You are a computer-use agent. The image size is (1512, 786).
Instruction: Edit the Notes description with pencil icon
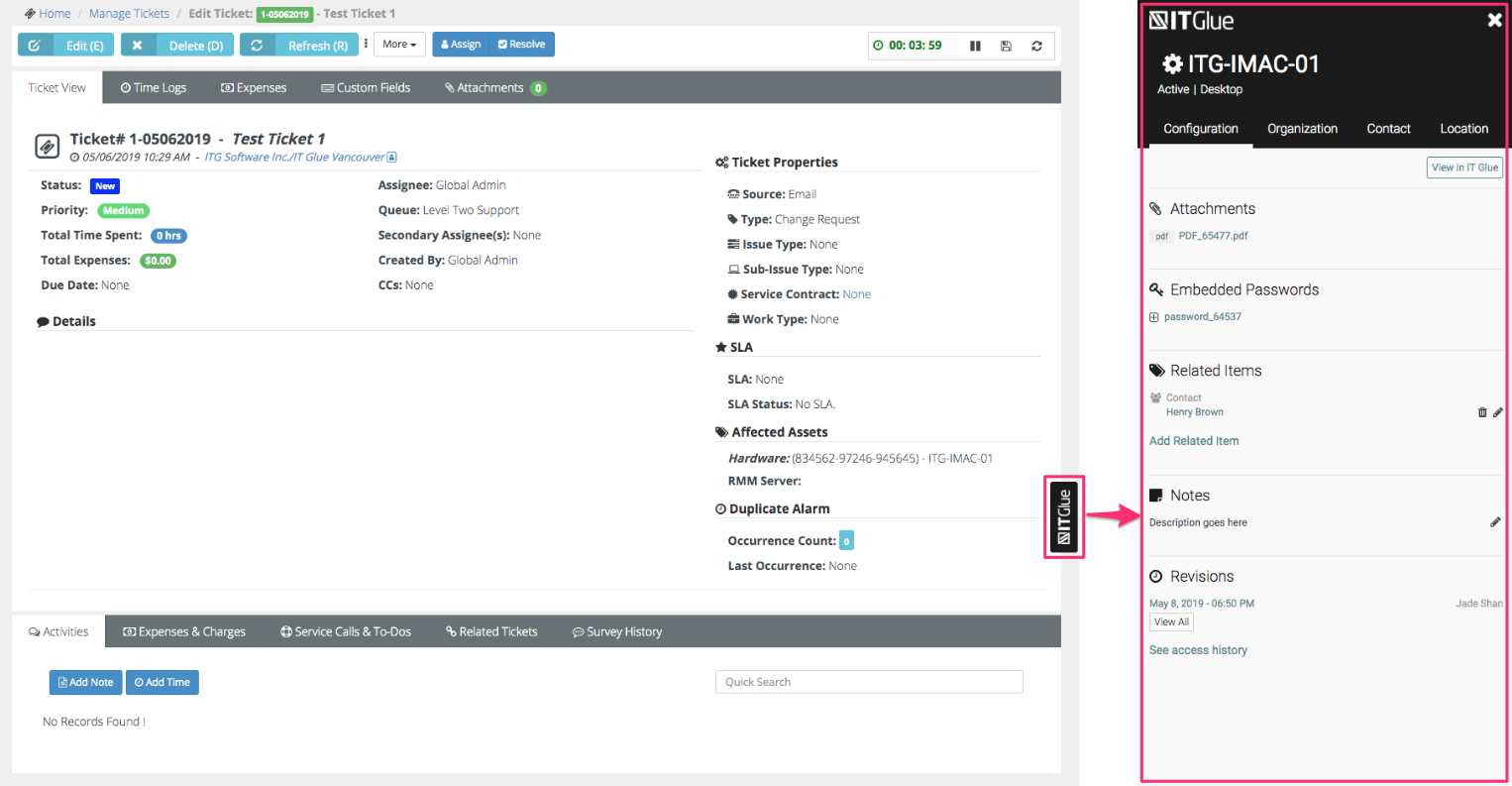pyautogui.click(x=1495, y=522)
